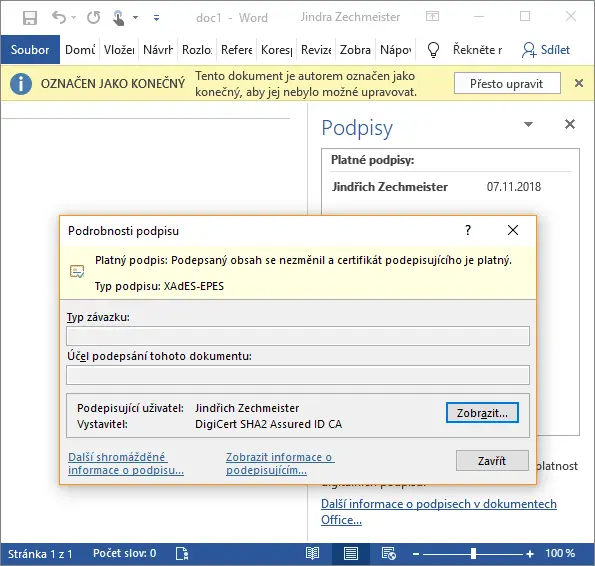Image resolution: width=595 pixels, height=566 pixels.
Task: Switch to the Domů tab
Action: (x=80, y=49)
